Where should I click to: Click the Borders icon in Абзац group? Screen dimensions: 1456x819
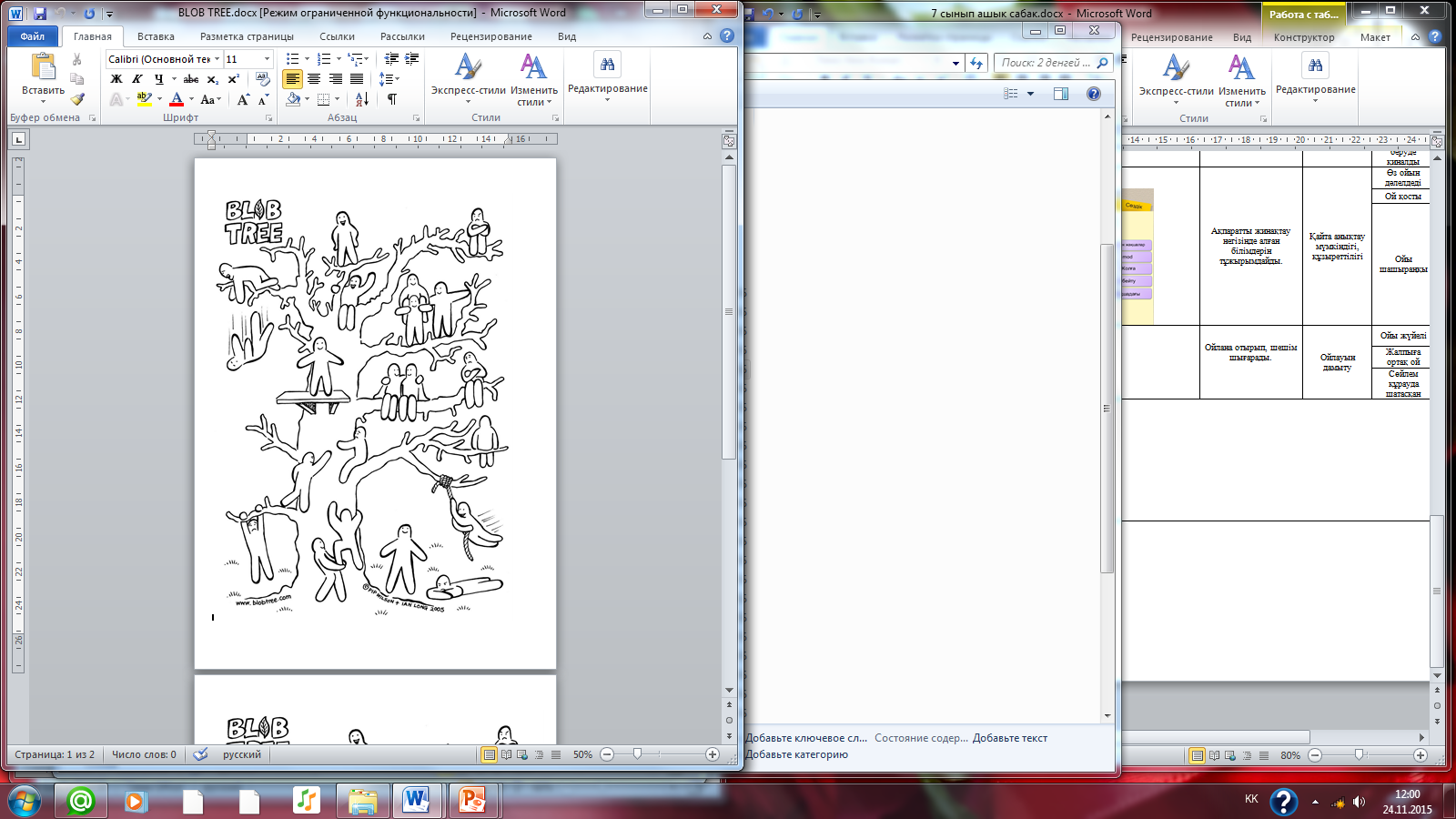coord(324,99)
